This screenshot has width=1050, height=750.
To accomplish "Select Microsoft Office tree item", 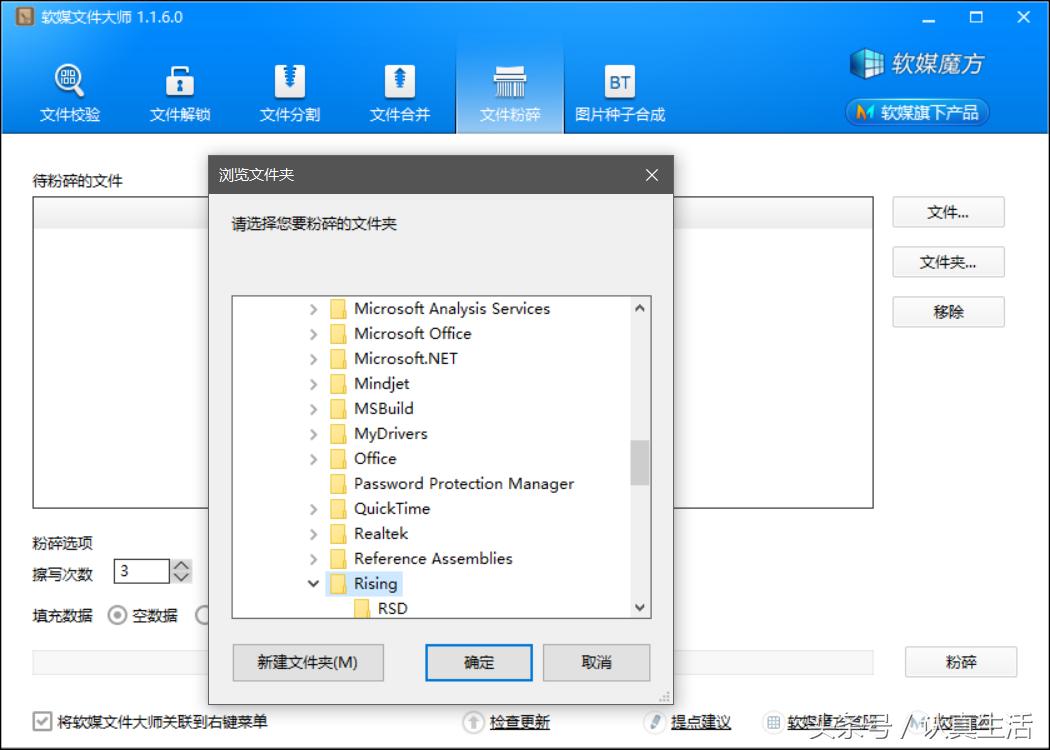I will [401, 333].
